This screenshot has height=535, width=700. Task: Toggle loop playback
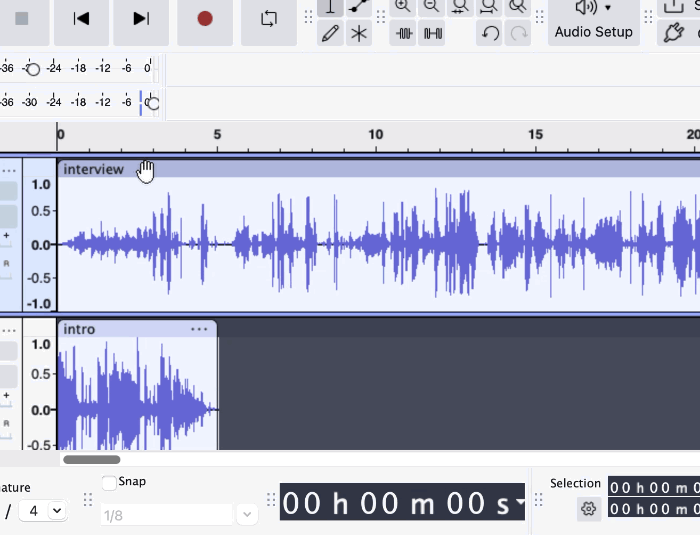269,19
